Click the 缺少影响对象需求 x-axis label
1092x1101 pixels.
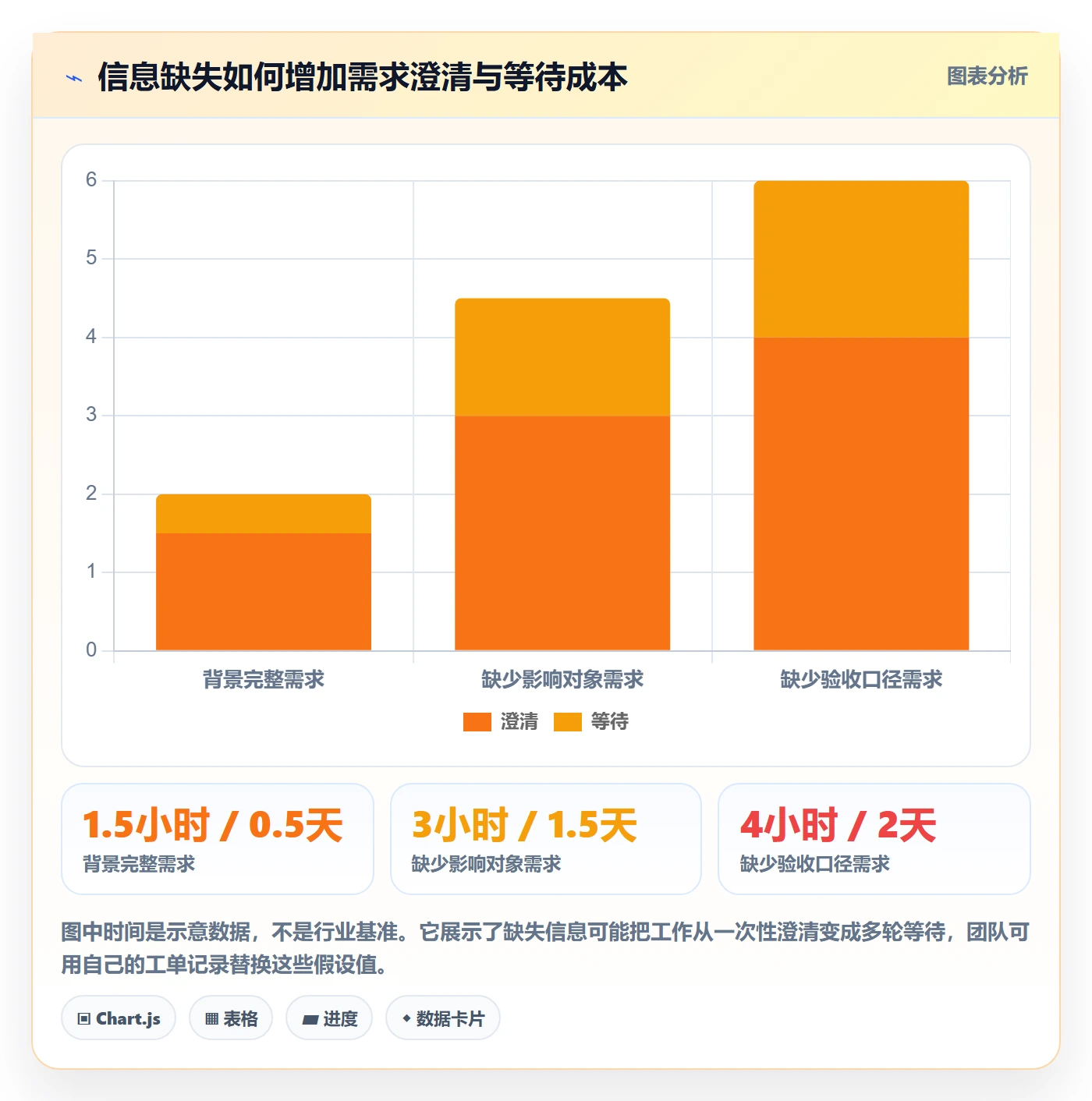(x=562, y=680)
